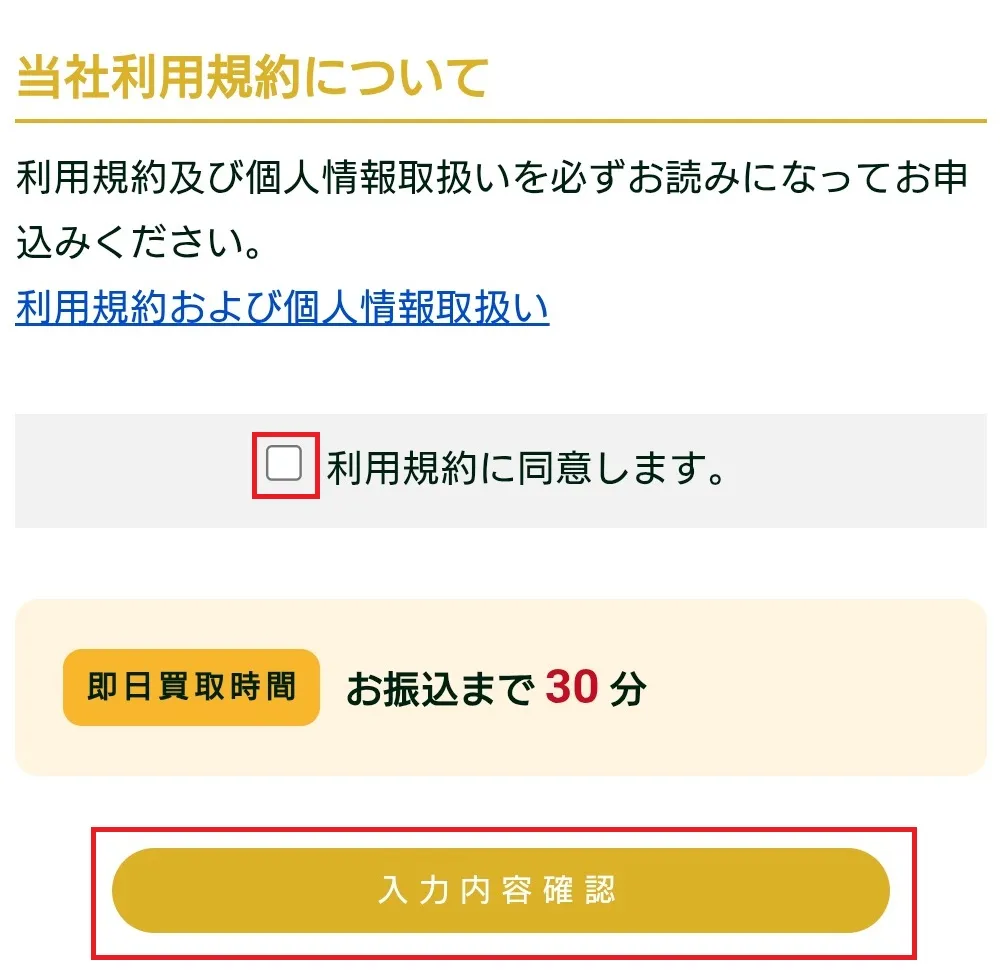Click the red 30 number
The width and height of the screenshot is (1000, 980).
(x=572, y=687)
